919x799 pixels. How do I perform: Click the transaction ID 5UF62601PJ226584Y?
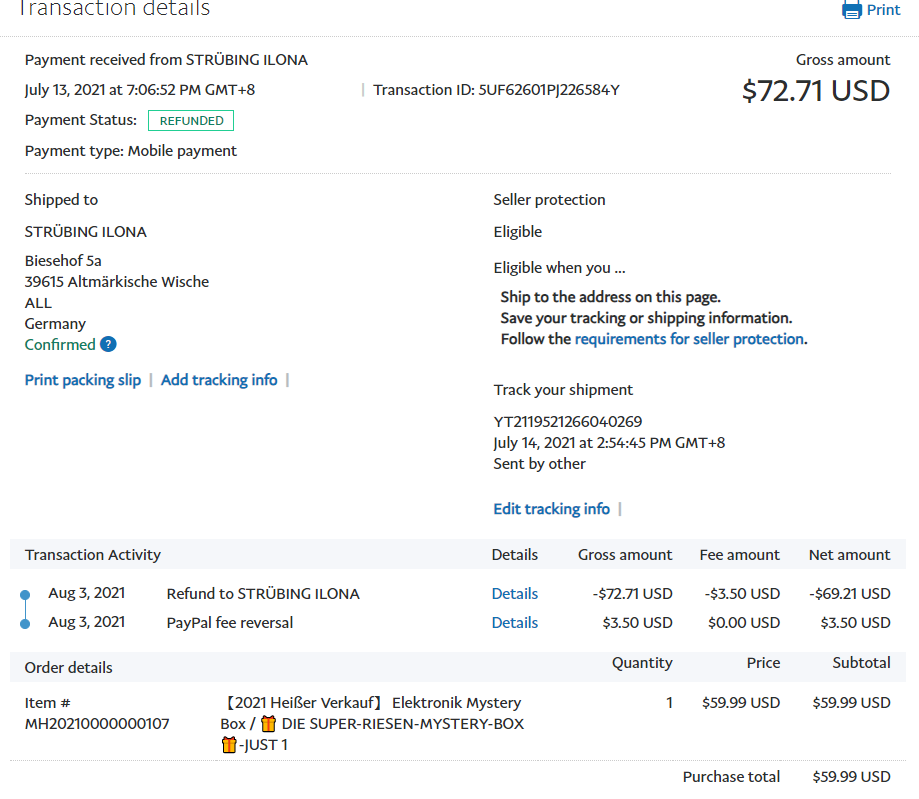click(549, 90)
